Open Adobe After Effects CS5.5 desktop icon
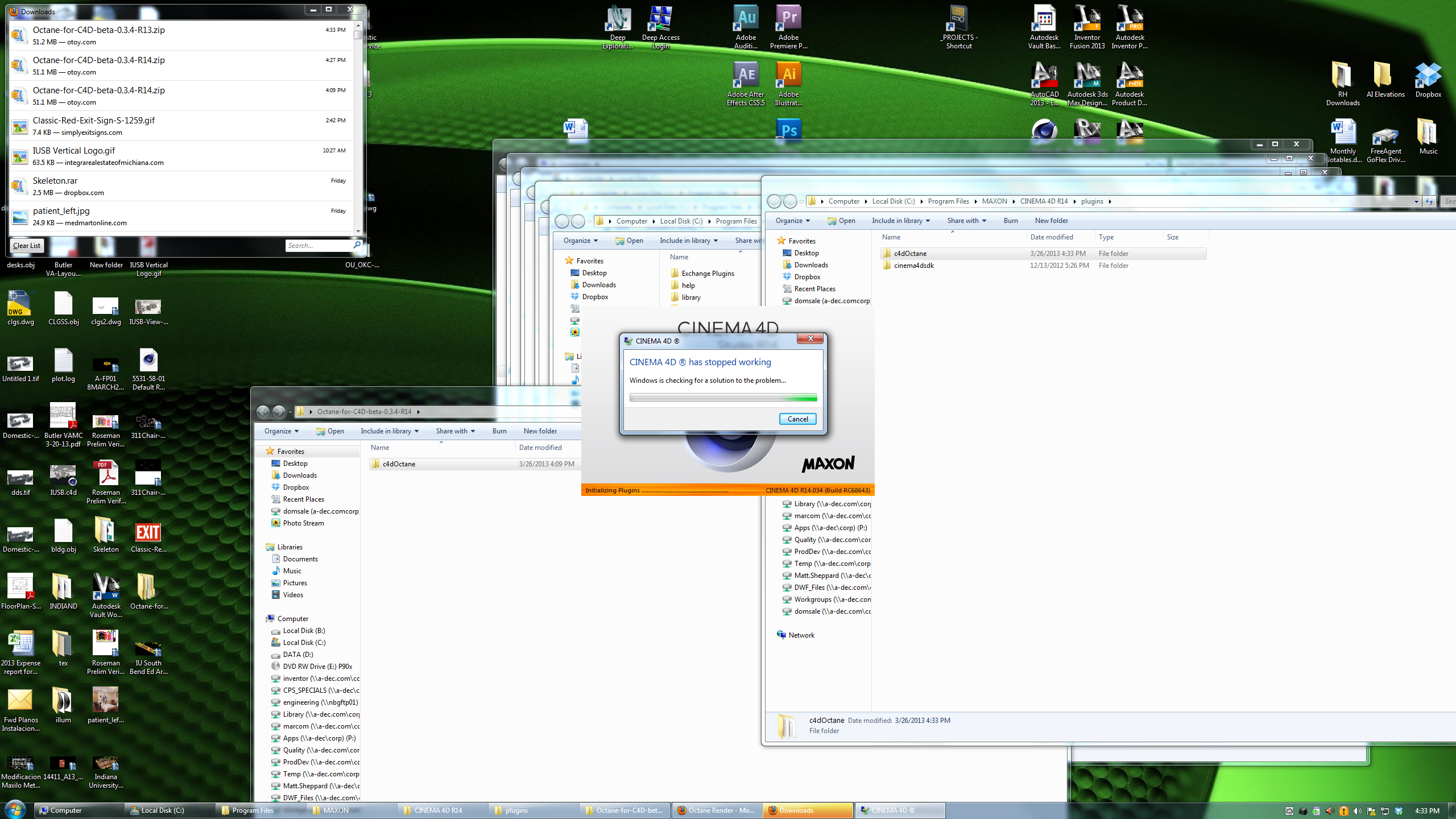Viewport: 1456px width, 819px height. click(746, 84)
